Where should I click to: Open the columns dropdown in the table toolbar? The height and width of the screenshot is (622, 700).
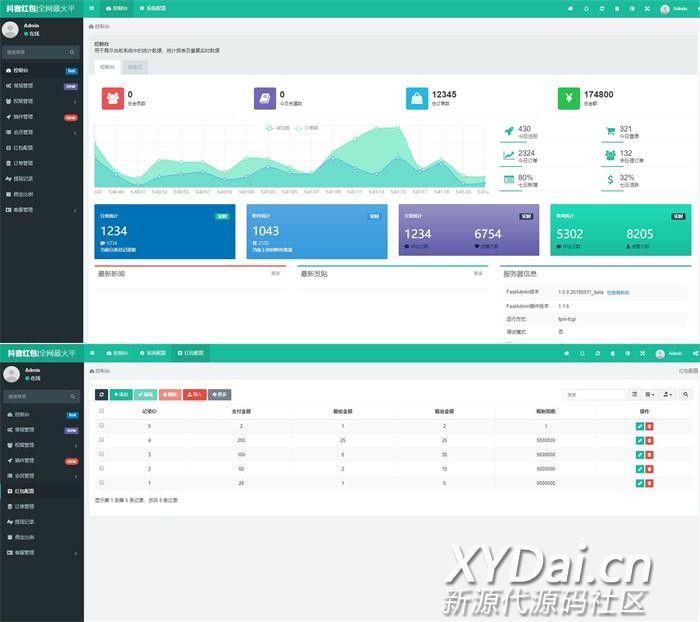click(x=651, y=395)
